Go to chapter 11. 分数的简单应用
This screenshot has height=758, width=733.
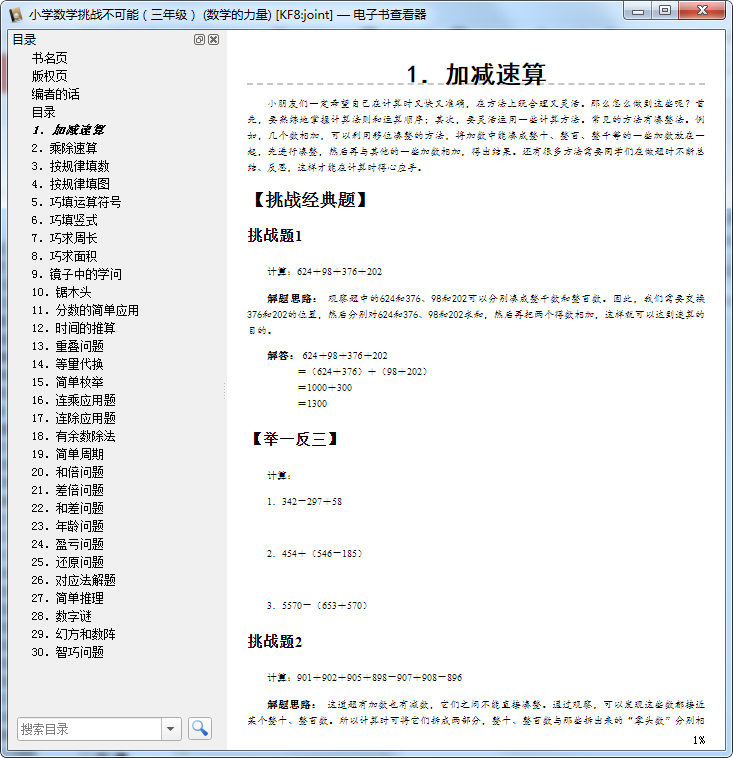[85, 310]
